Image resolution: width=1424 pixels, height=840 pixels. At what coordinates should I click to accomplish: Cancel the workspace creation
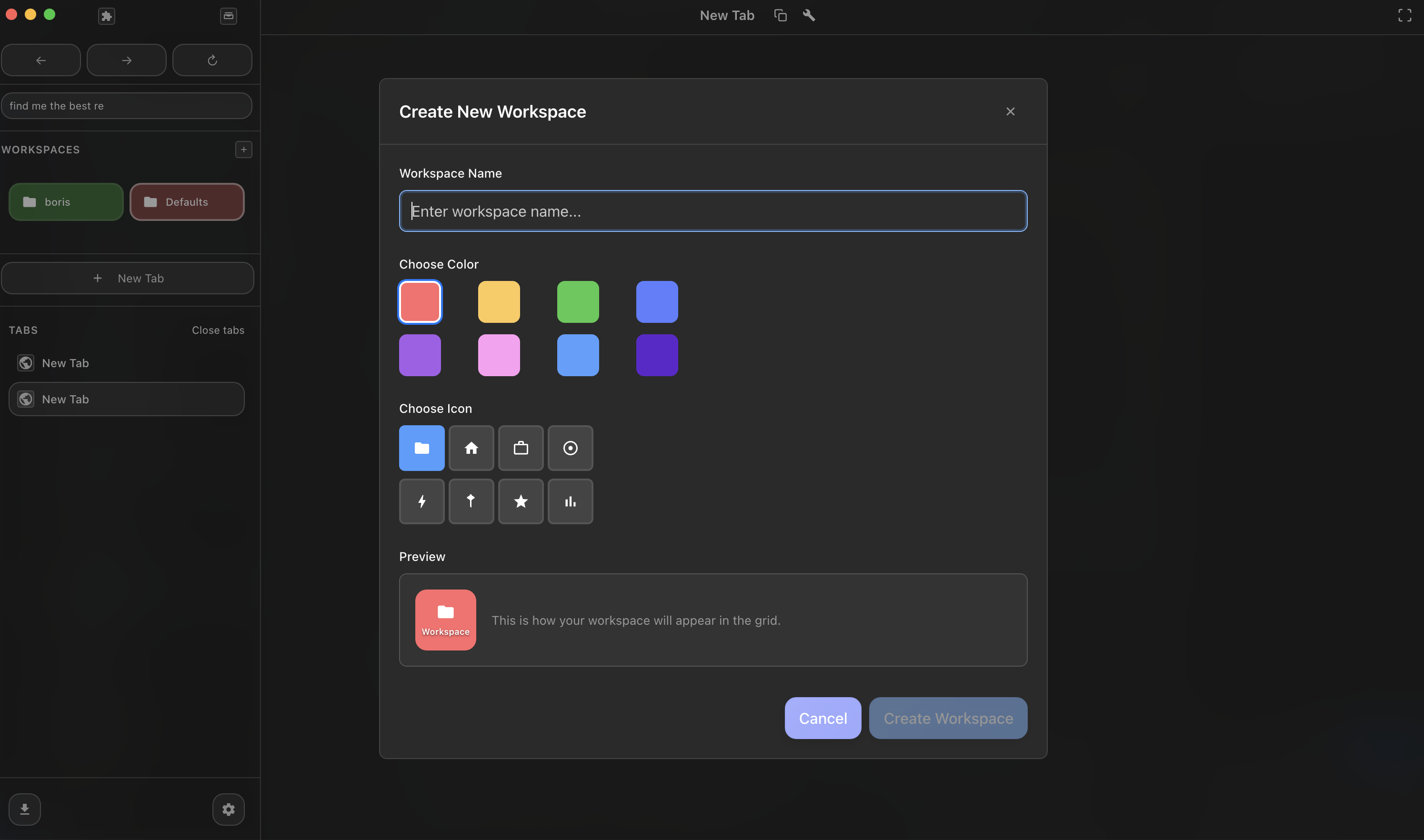822,718
